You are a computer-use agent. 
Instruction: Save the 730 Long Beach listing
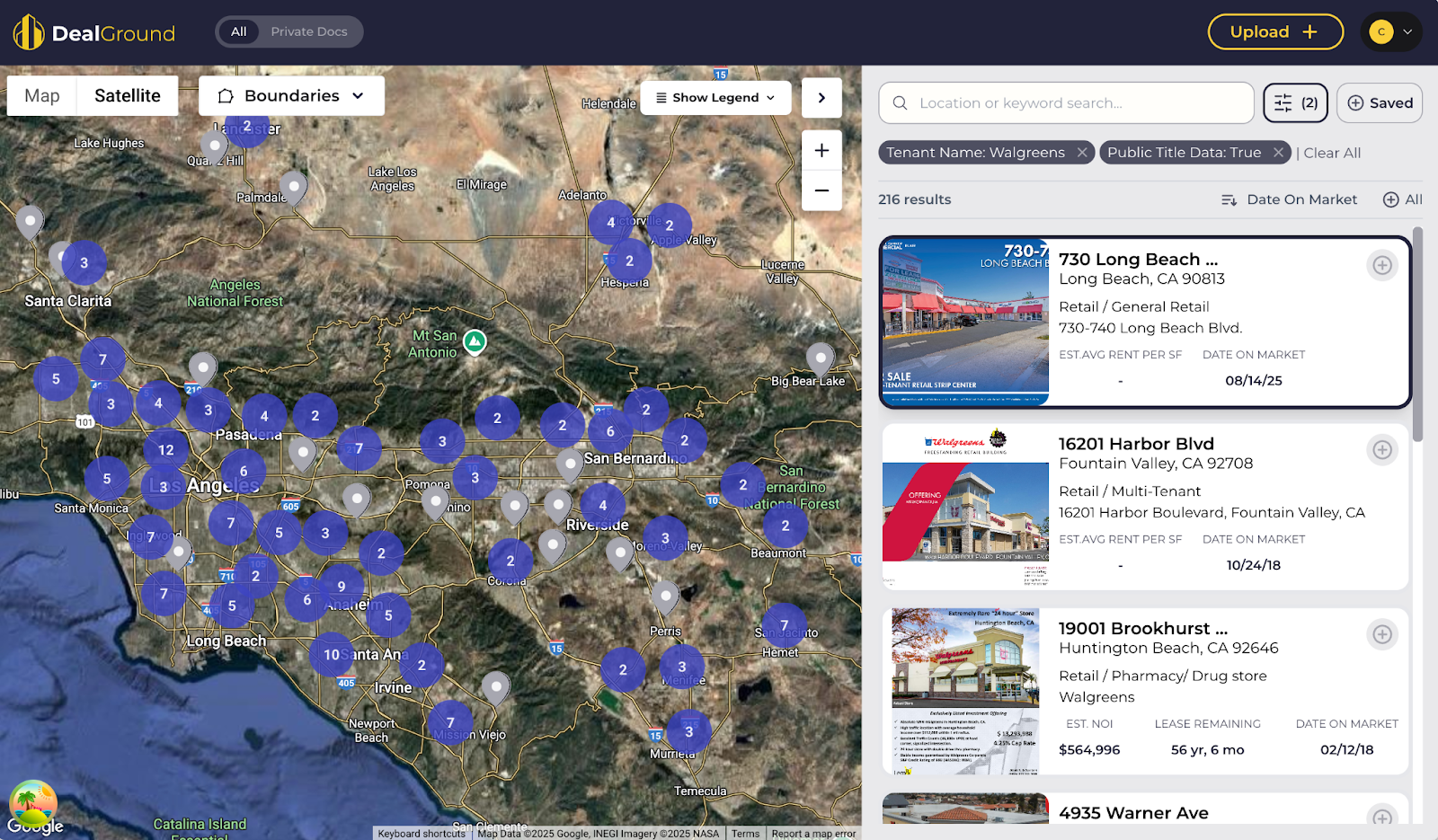click(1382, 265)
